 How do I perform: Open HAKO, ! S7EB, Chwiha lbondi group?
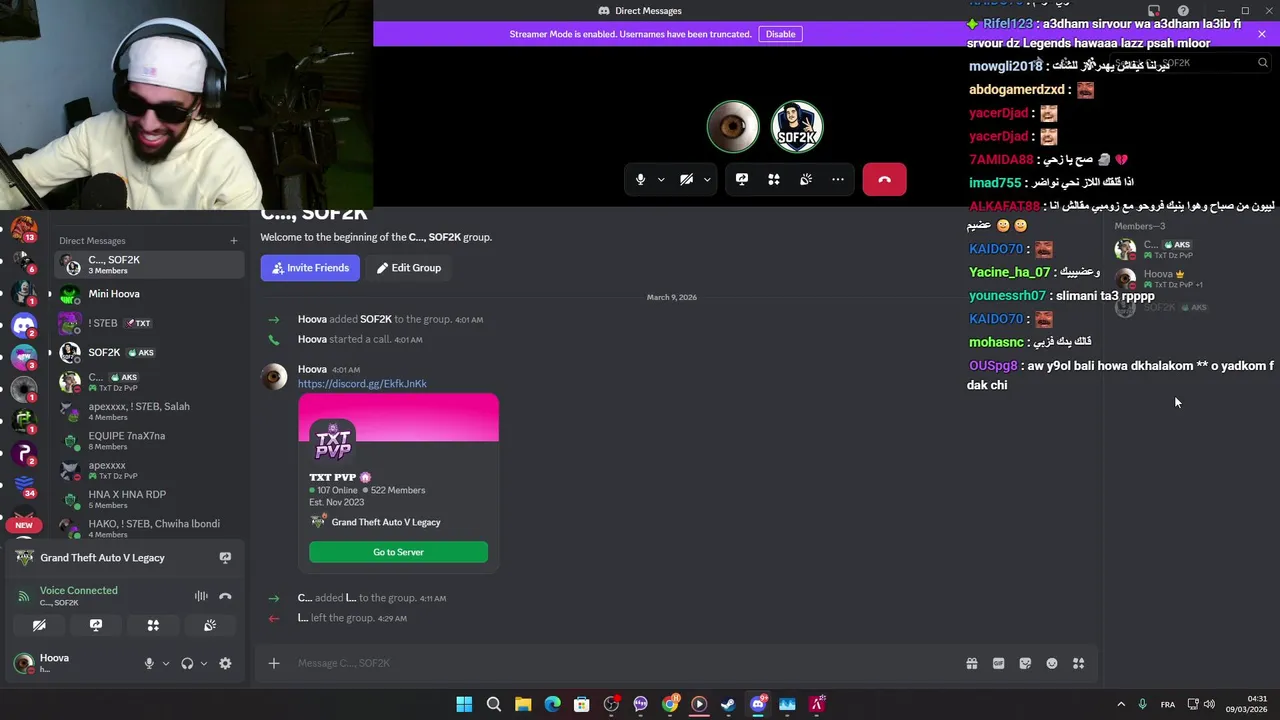(148, 528)
